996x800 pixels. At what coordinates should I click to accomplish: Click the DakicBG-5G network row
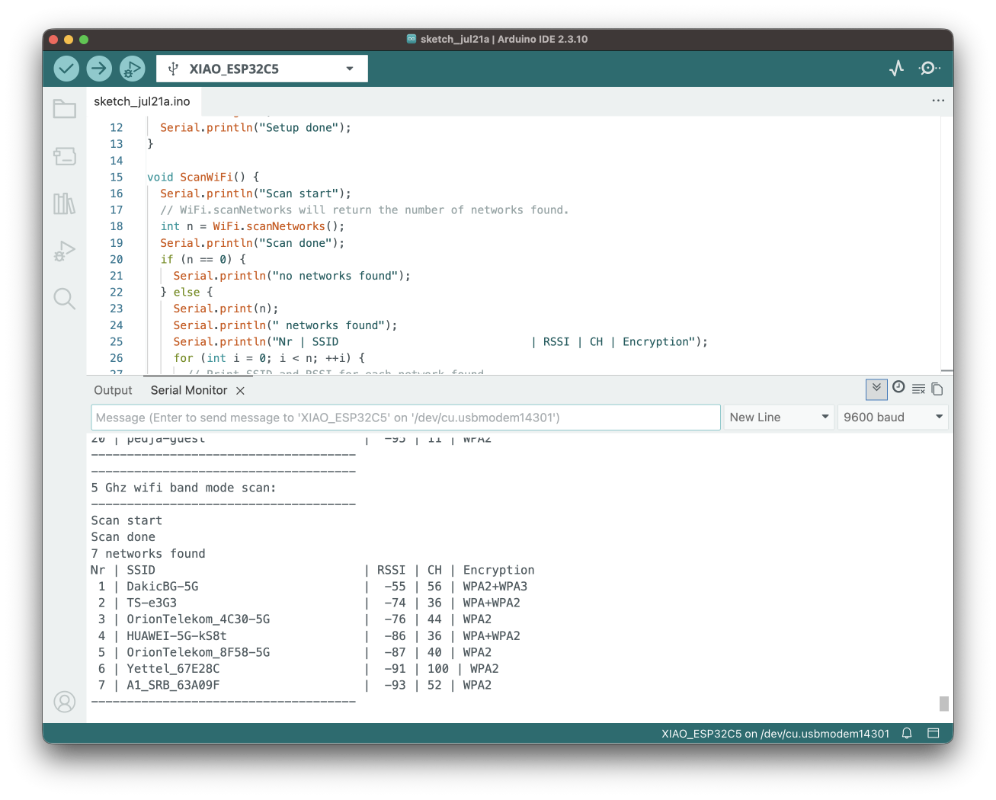[309, 586]
